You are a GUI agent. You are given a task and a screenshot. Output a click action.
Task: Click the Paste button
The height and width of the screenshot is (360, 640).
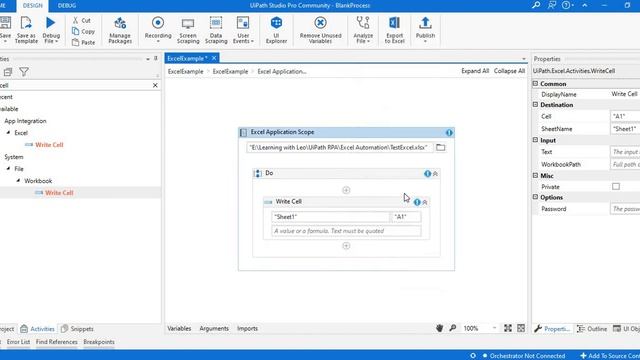pos(83,42)
